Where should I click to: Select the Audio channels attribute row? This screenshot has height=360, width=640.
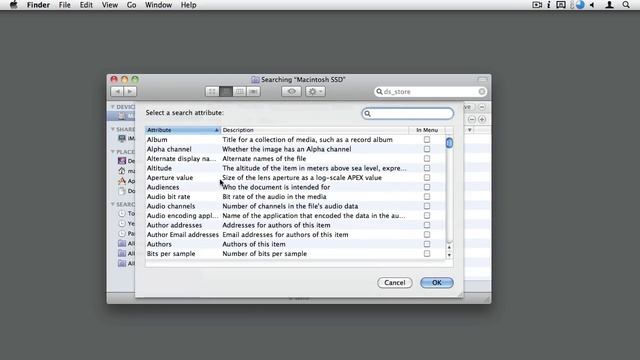click(295, 206)
